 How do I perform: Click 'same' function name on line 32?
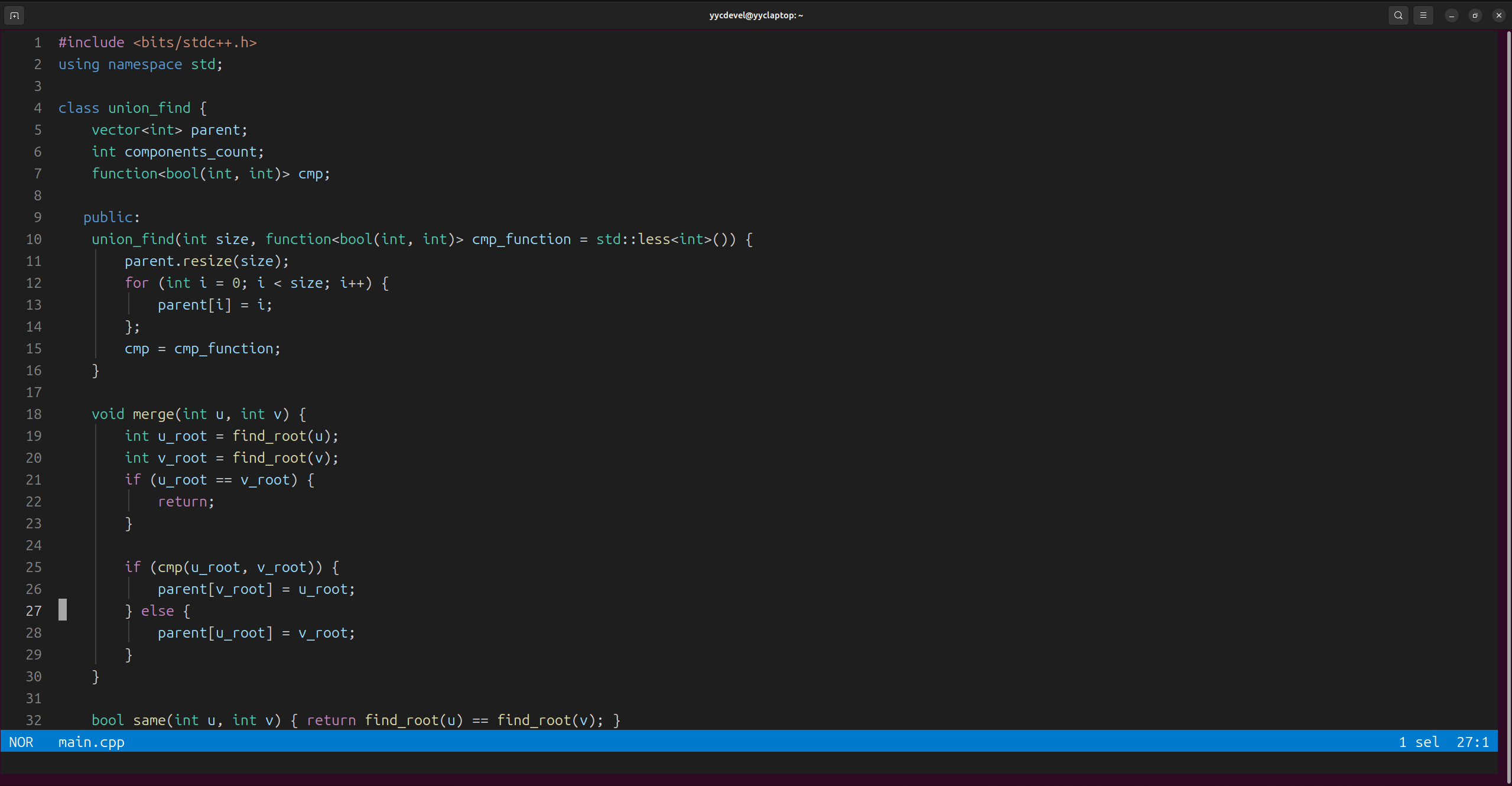pos(149,720)
